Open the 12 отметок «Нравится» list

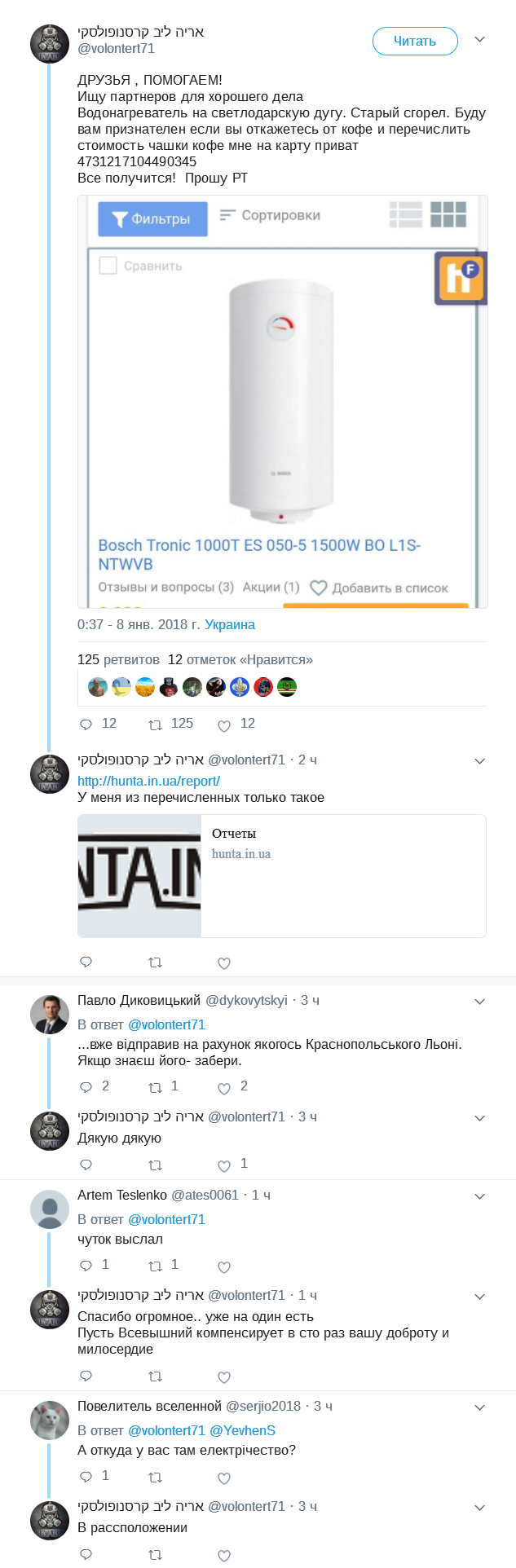pyautogui.click(x=240, y=660)
